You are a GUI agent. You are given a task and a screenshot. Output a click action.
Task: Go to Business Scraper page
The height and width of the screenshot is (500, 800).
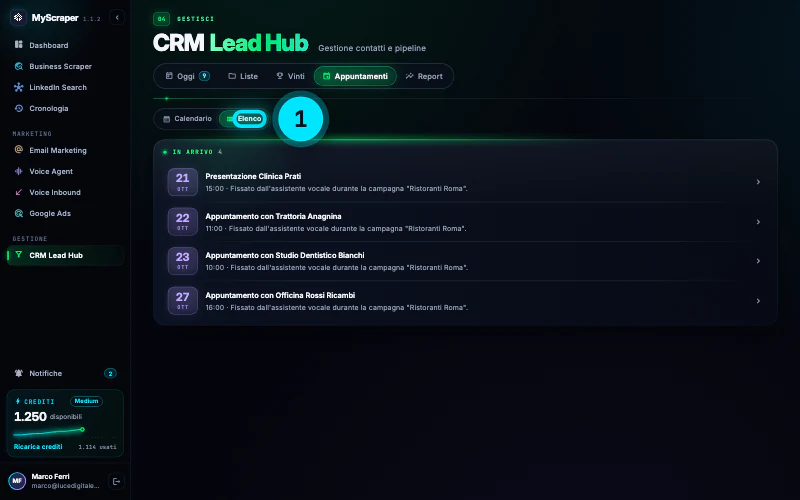[x=65, y=66]
